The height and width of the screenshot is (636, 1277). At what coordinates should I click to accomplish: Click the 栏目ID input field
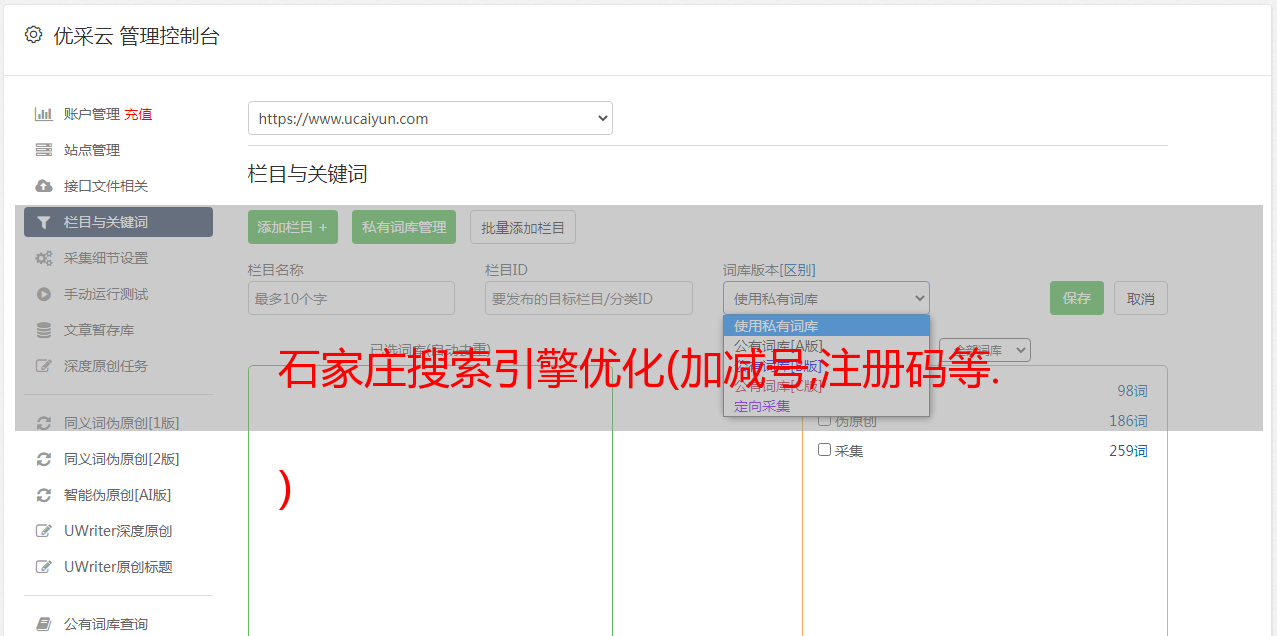point(589,298)
